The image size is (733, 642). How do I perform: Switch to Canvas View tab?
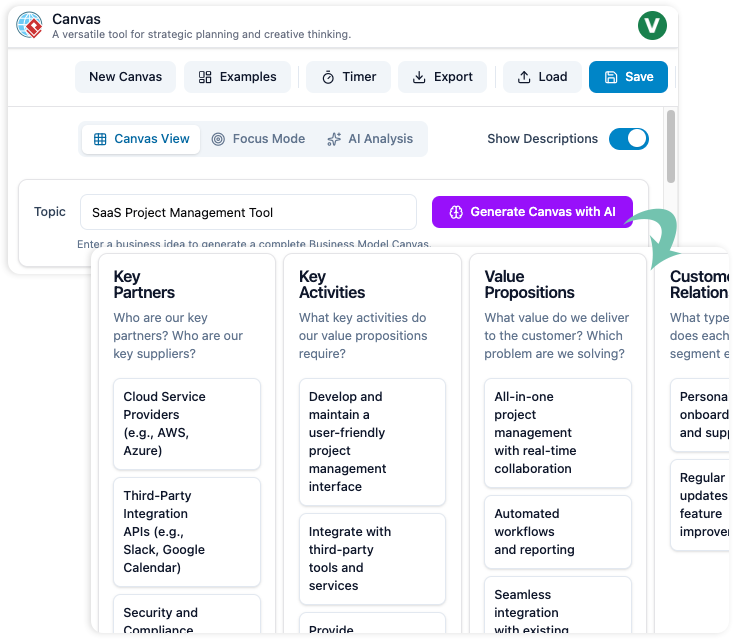click(x=141, y=139)
